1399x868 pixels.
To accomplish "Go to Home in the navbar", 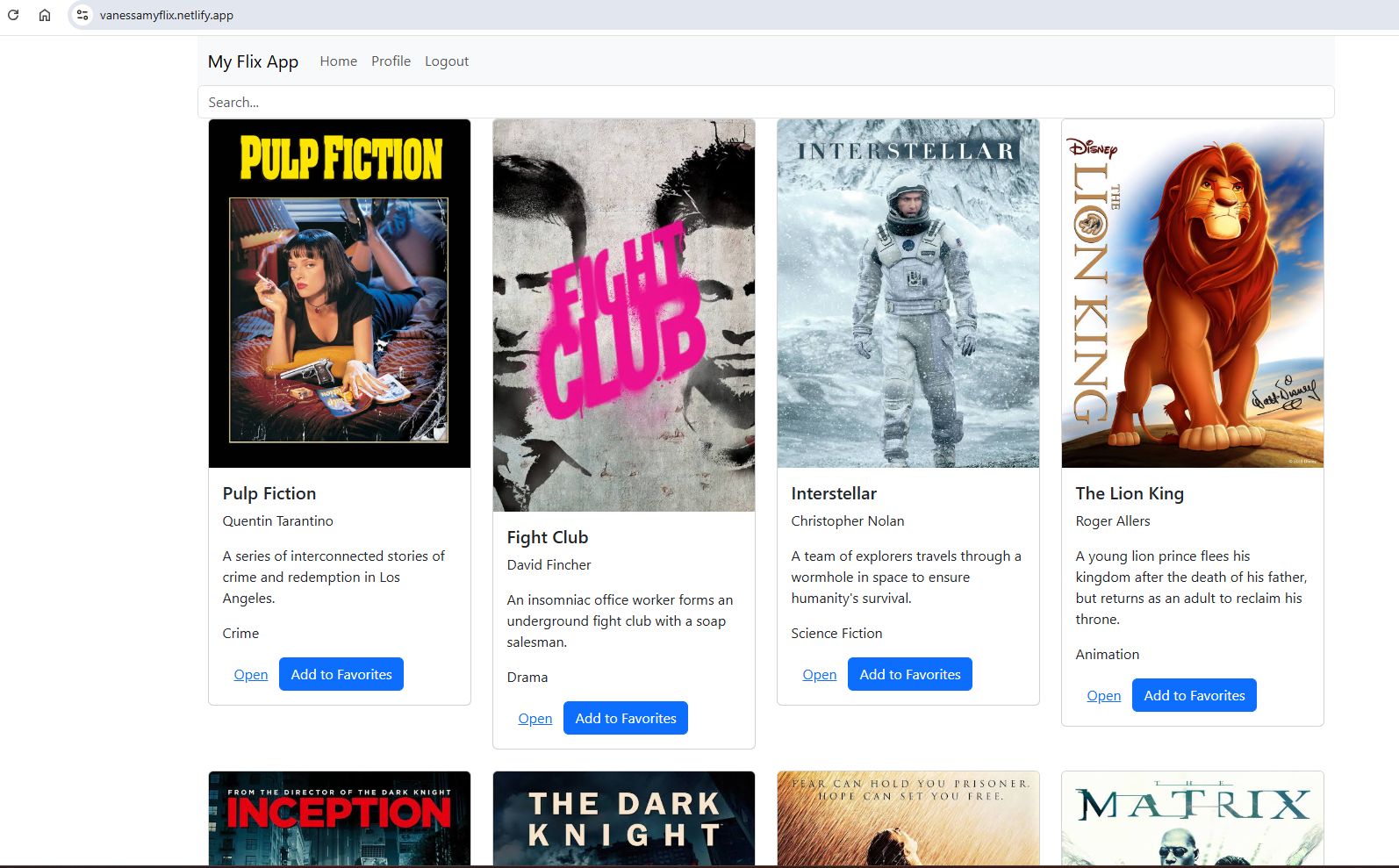I will [338, 61].
